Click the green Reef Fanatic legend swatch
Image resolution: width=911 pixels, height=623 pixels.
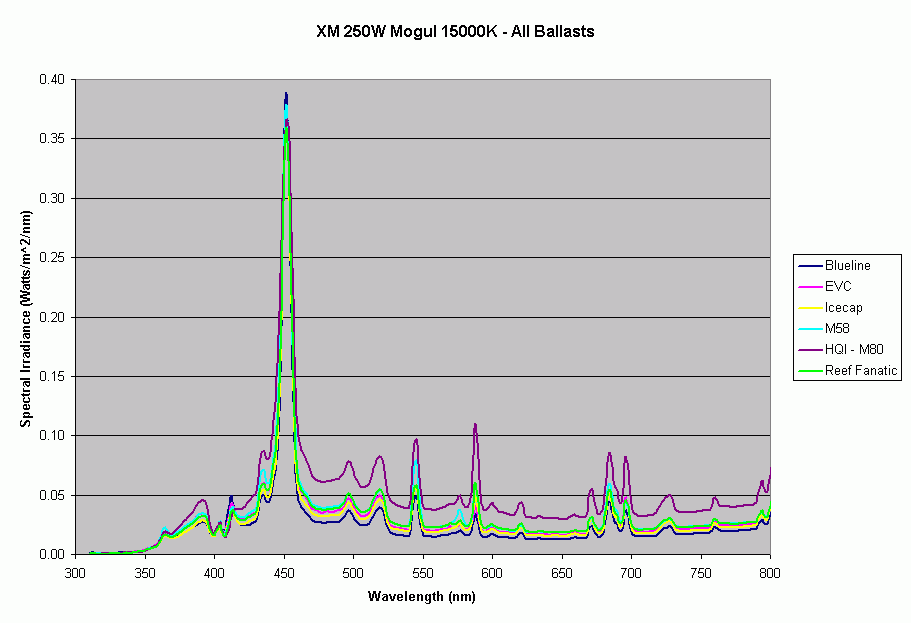(x=810, y=370)
